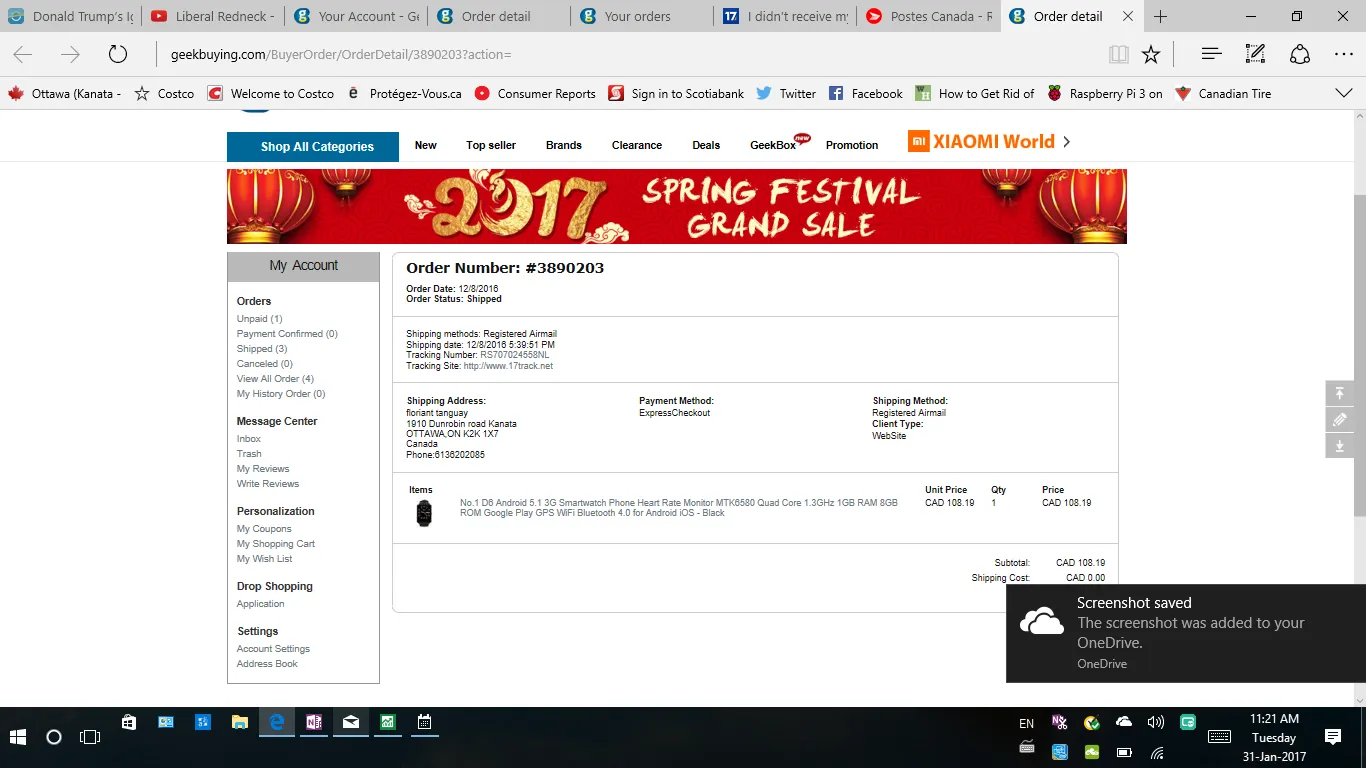Open the Top seller menu item
1366x768 pixels.
point(491,145)
